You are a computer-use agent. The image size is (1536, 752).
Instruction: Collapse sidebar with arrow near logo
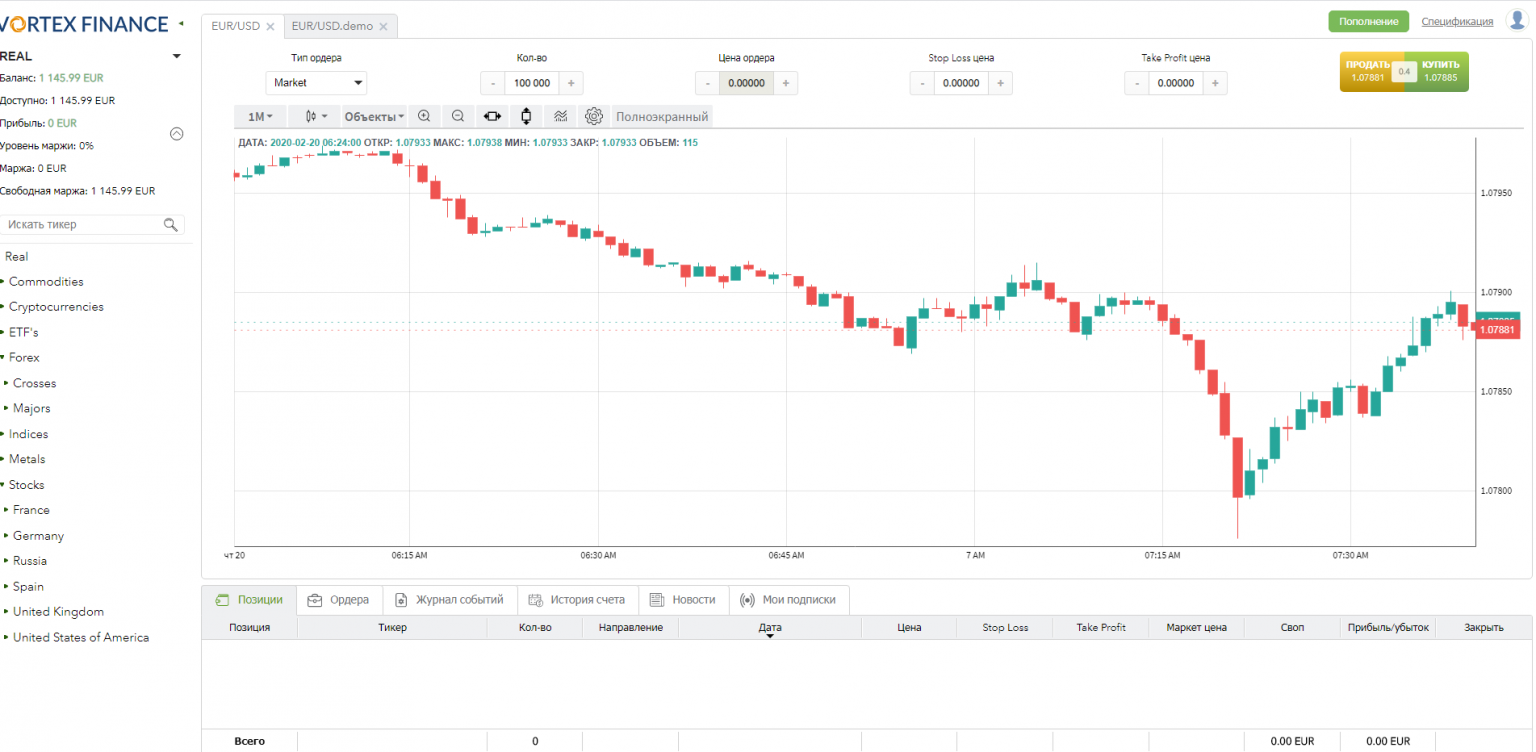click(x=180, y=23)
